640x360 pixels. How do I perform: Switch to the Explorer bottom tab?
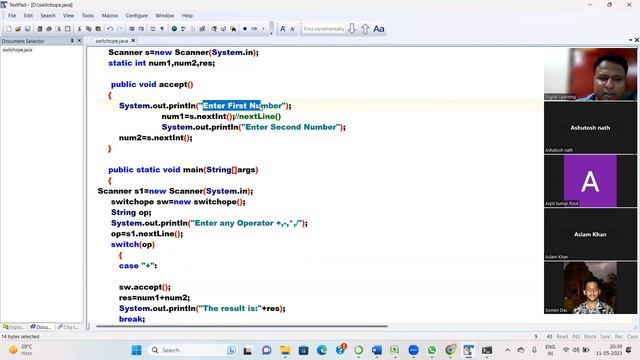[13, 327]
